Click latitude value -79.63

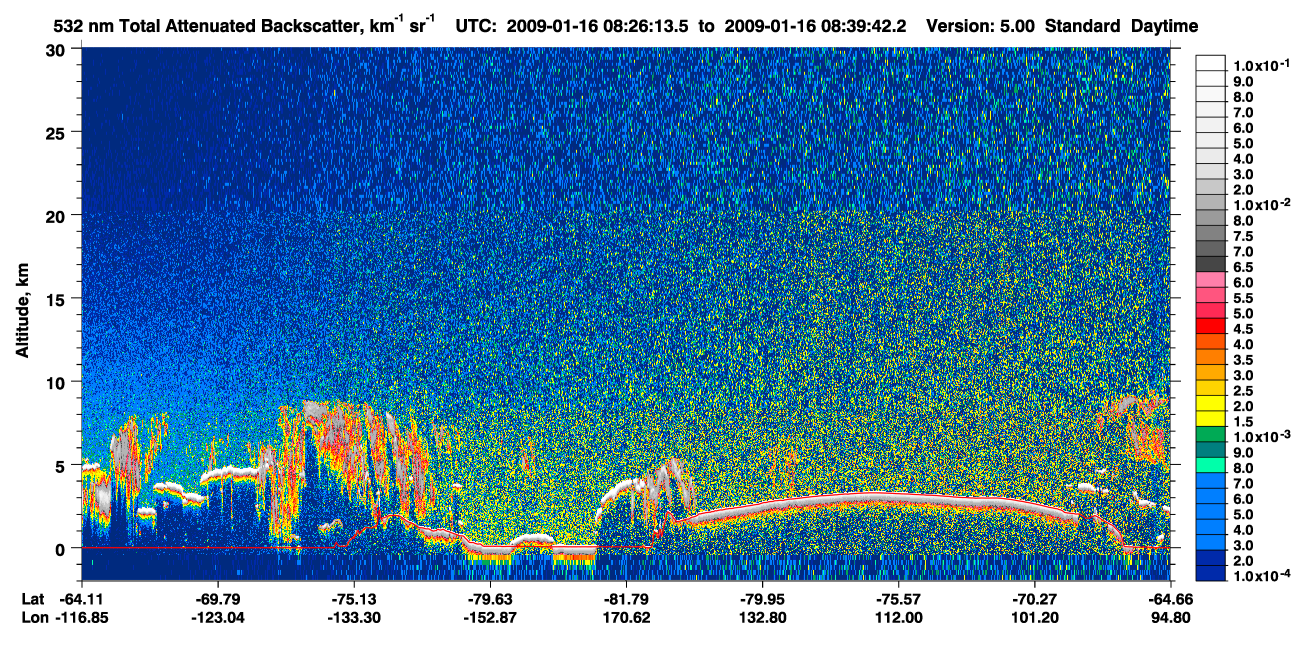490,599
